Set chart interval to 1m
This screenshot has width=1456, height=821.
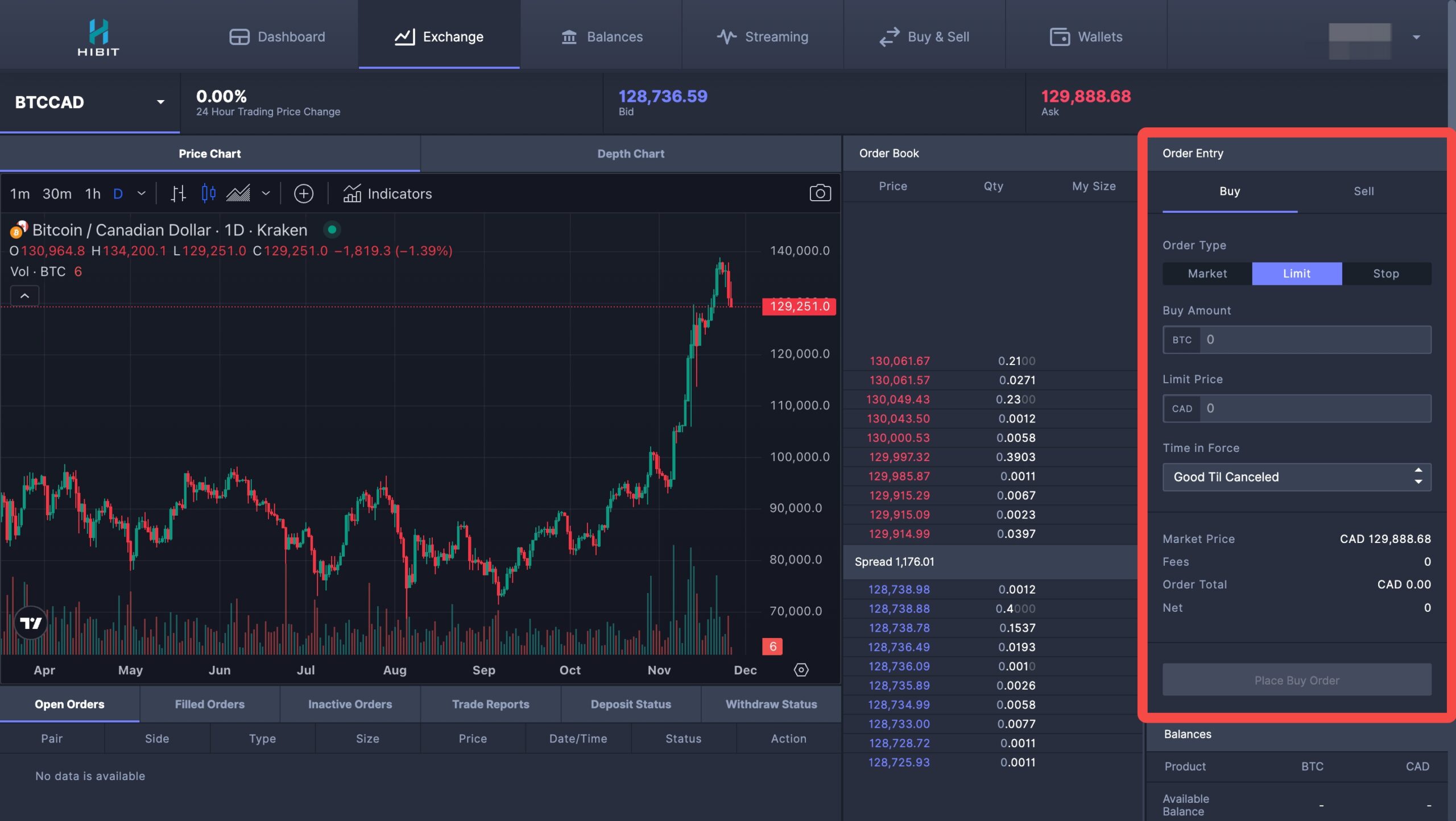[20, 194]
